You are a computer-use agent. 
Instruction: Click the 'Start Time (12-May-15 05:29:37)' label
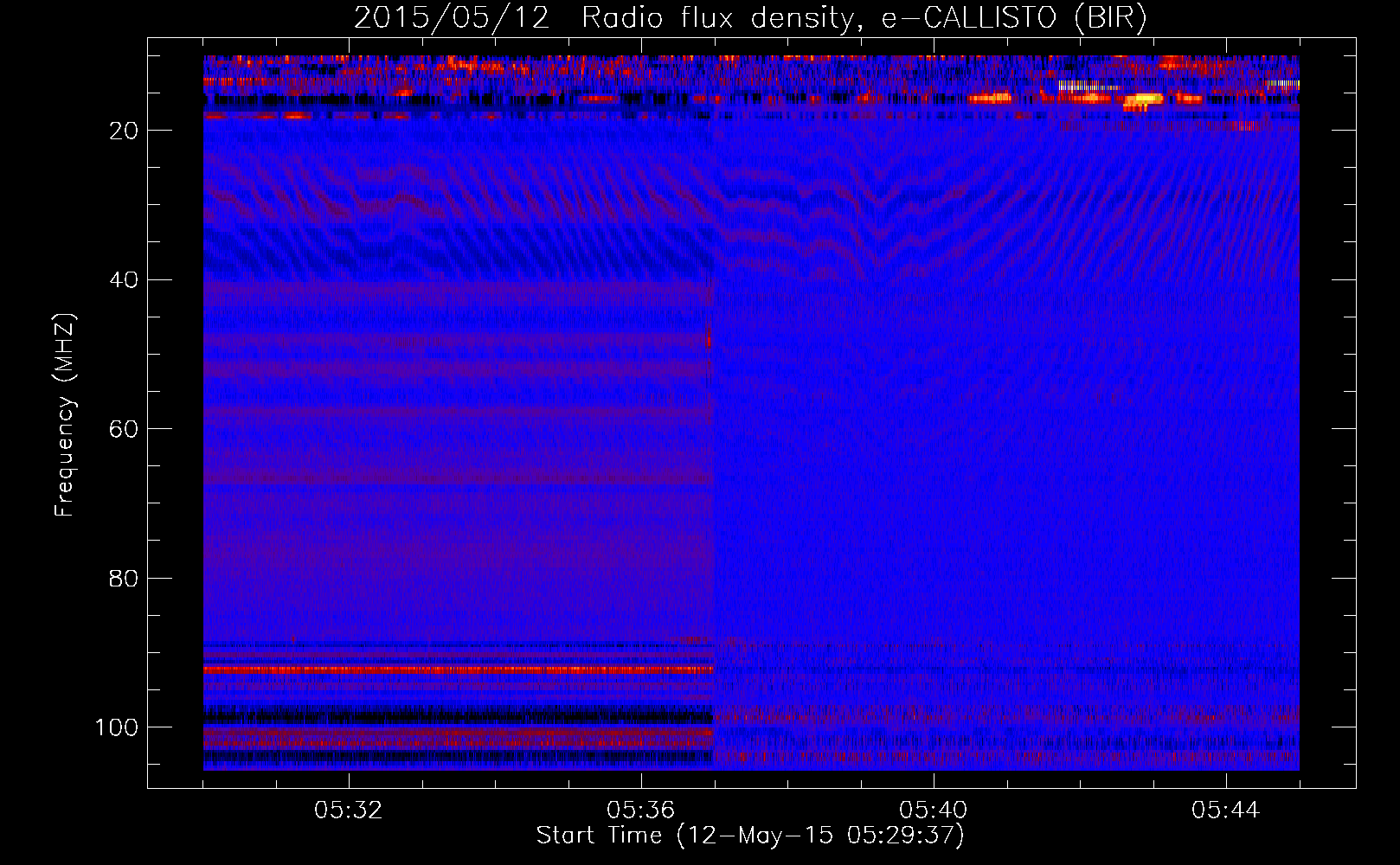750,836
